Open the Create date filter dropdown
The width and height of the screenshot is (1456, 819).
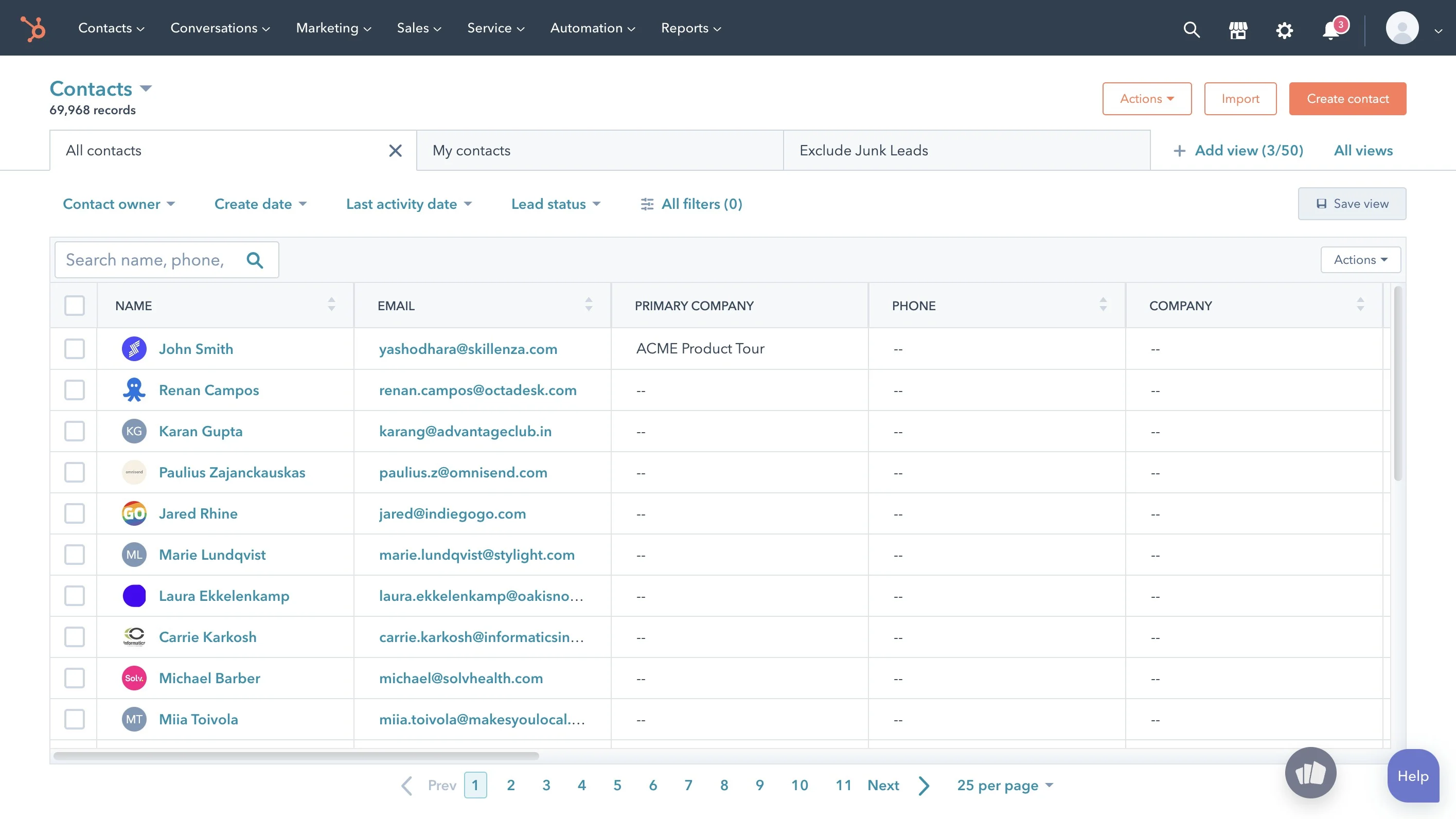pyautogui.click(x=260, y=204)
